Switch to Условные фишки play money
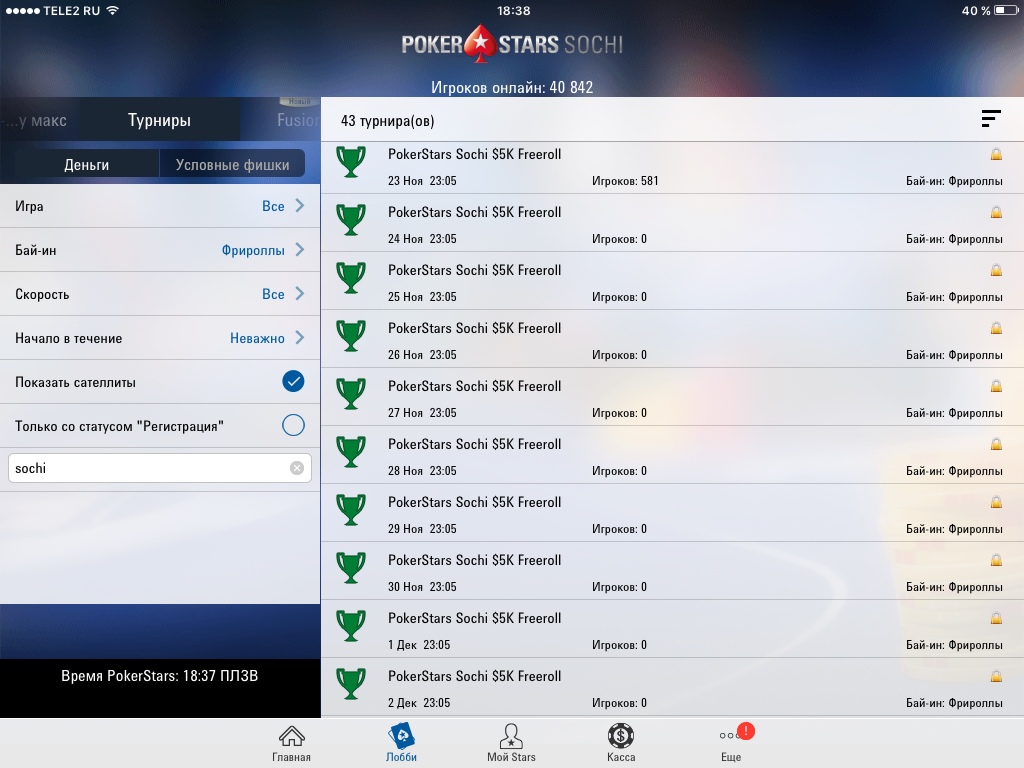The width and height of the screenshot is (1024, 768). tap(232, 165)
